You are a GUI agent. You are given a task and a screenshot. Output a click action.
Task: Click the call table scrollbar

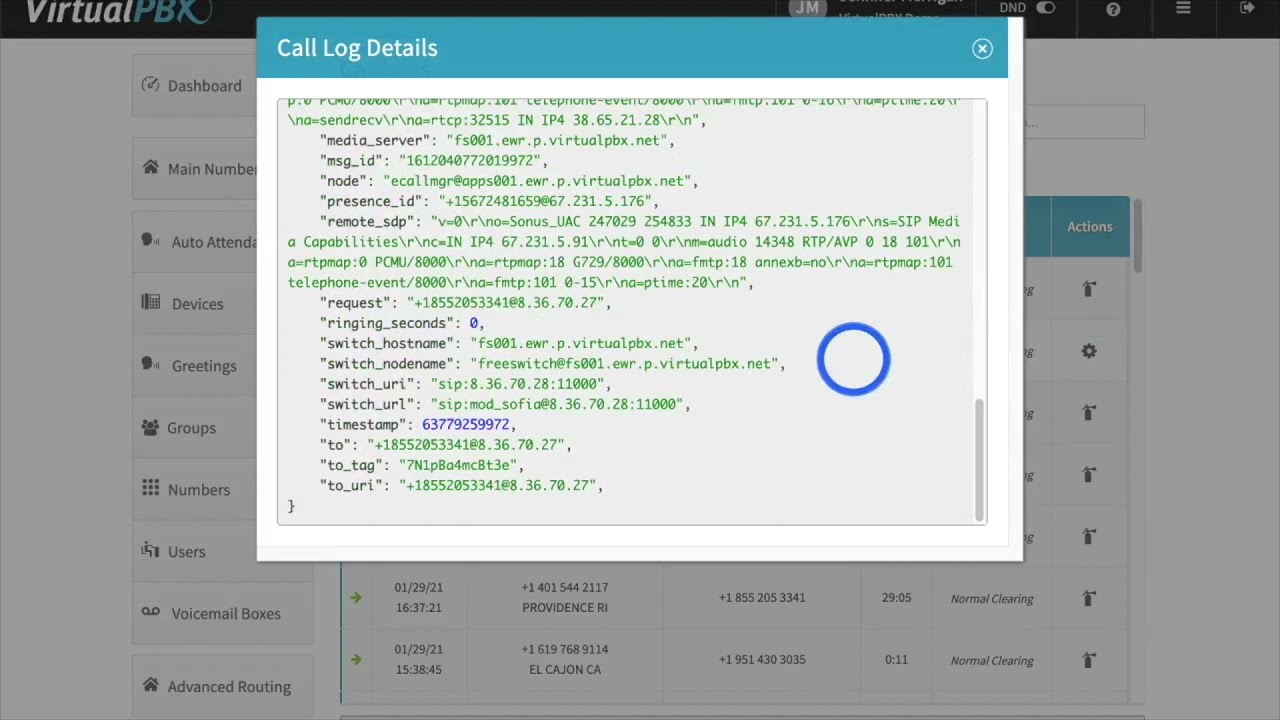point(1137,235)
